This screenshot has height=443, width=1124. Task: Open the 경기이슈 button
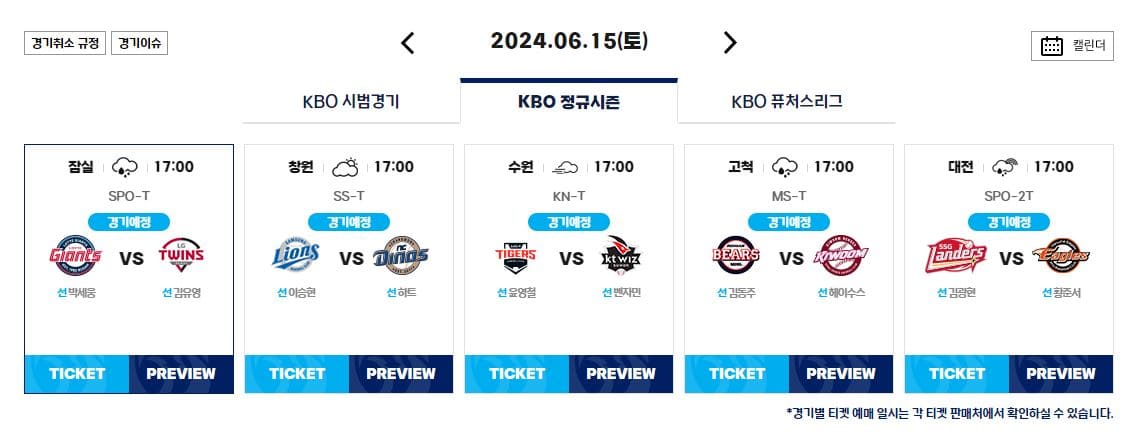[139, 43]
